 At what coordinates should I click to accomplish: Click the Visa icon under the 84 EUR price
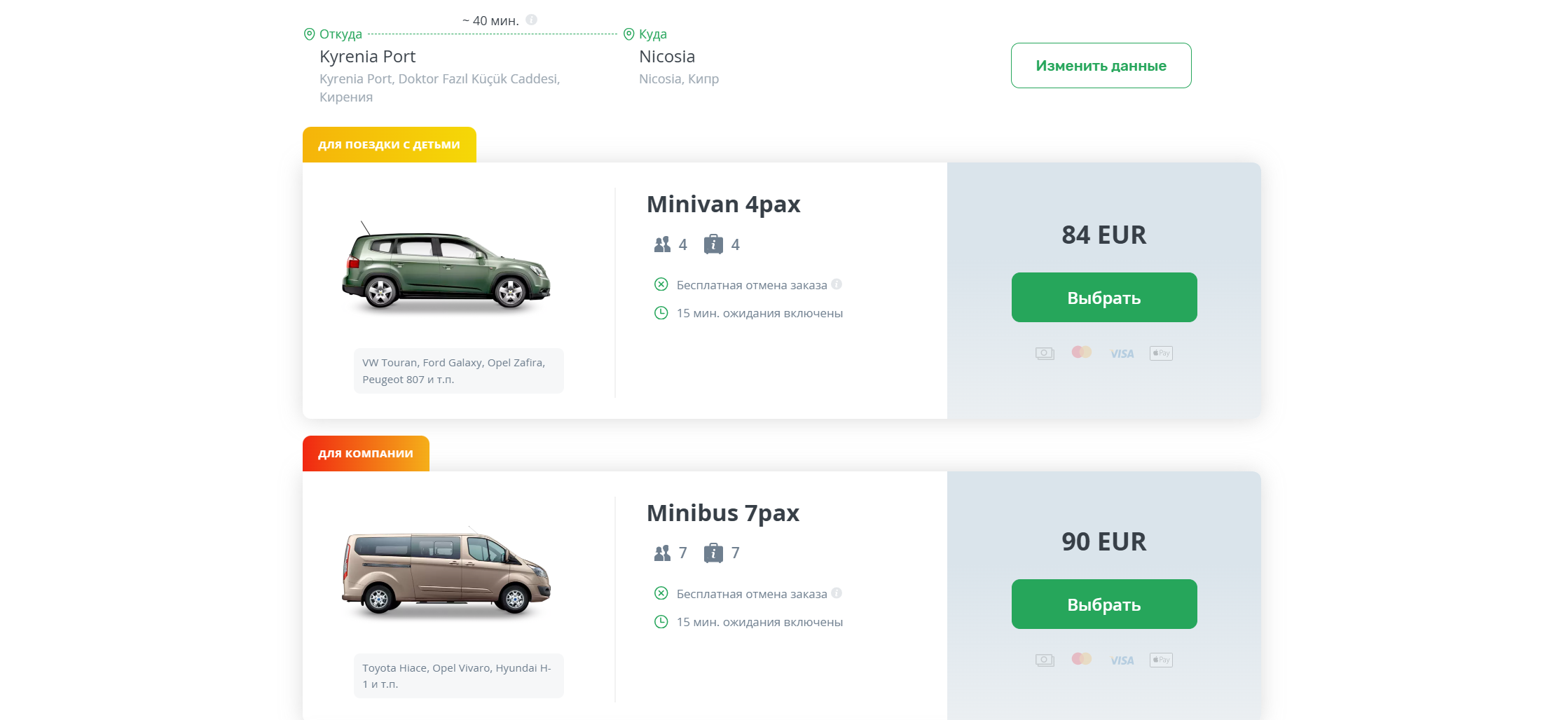click(x=1122, y=354)
